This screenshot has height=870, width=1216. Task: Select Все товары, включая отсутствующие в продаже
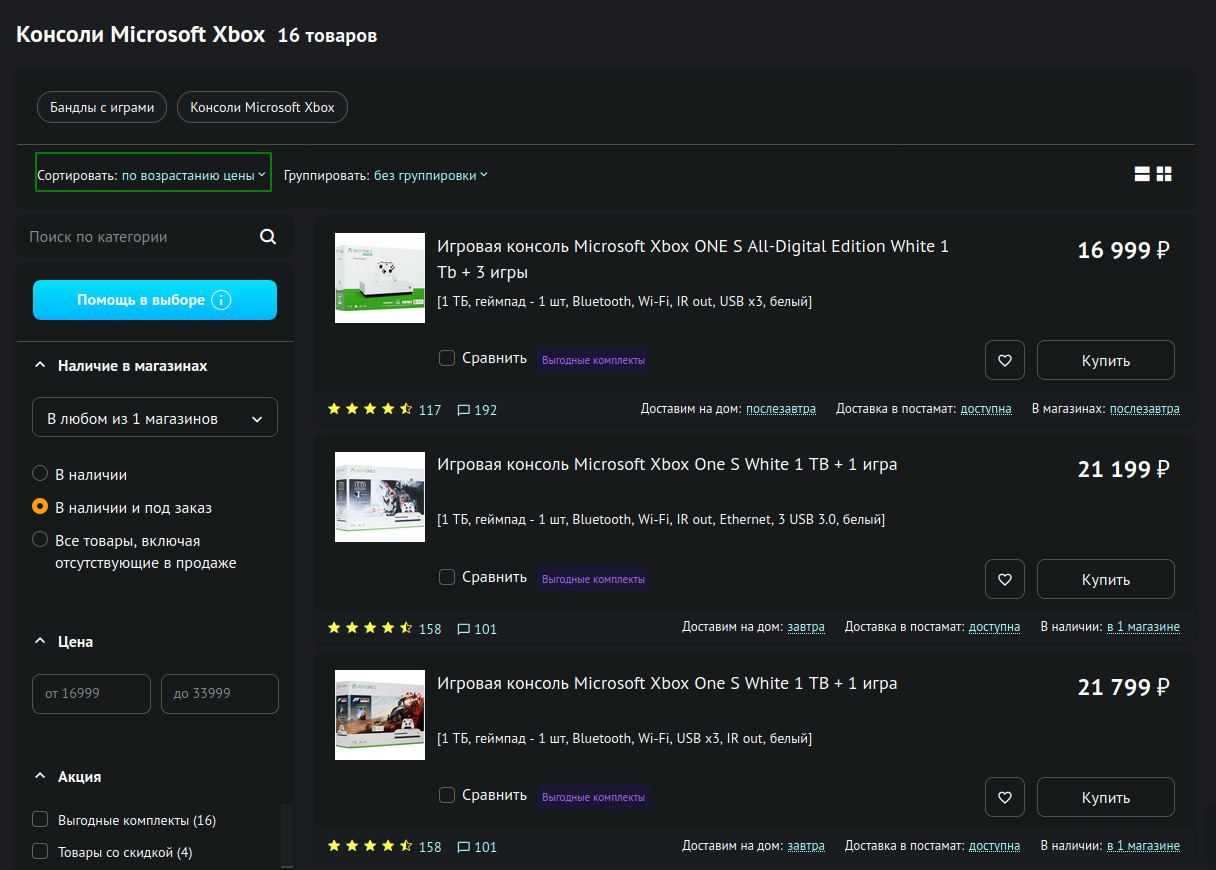[x=40, y=540]
